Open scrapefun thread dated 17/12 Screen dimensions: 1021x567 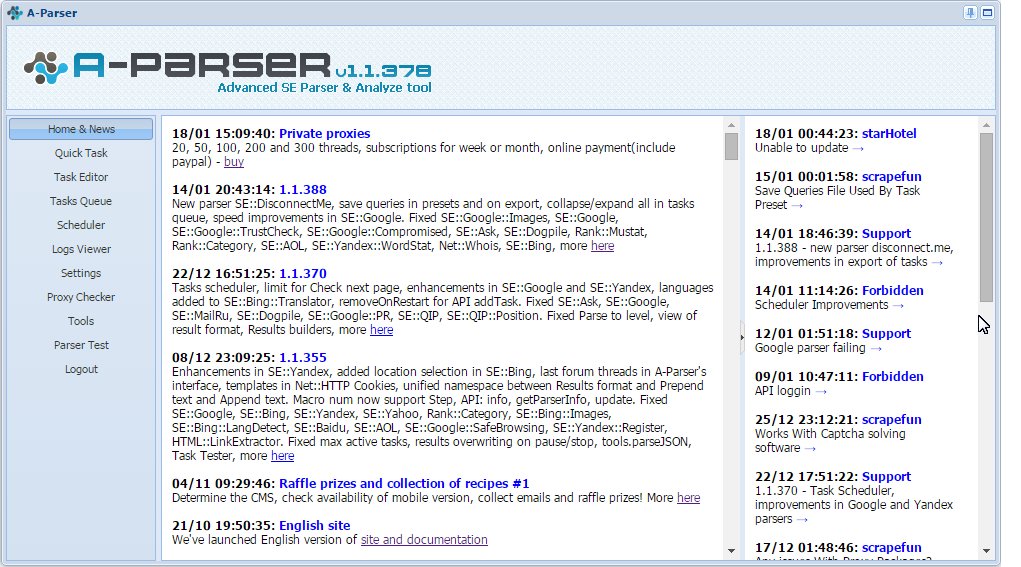(891, 547)
